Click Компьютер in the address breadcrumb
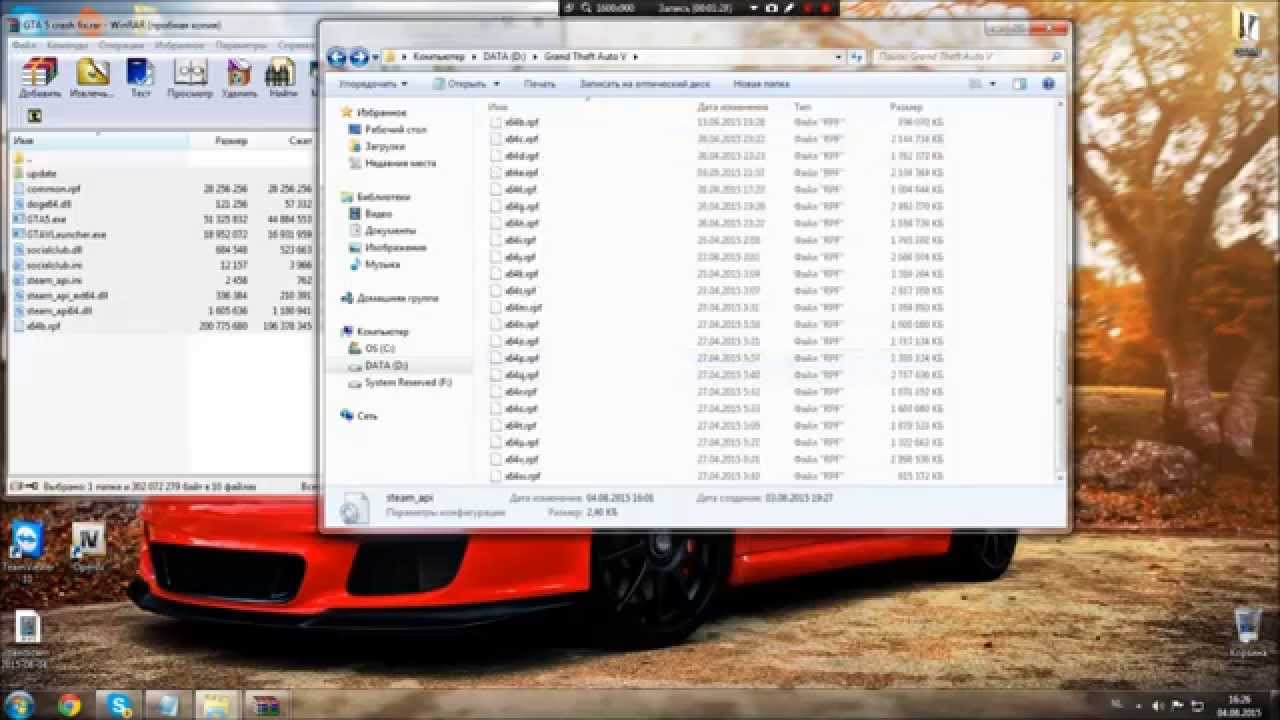1280x720 pixels. pyautogui.click(x=440, y=57)
